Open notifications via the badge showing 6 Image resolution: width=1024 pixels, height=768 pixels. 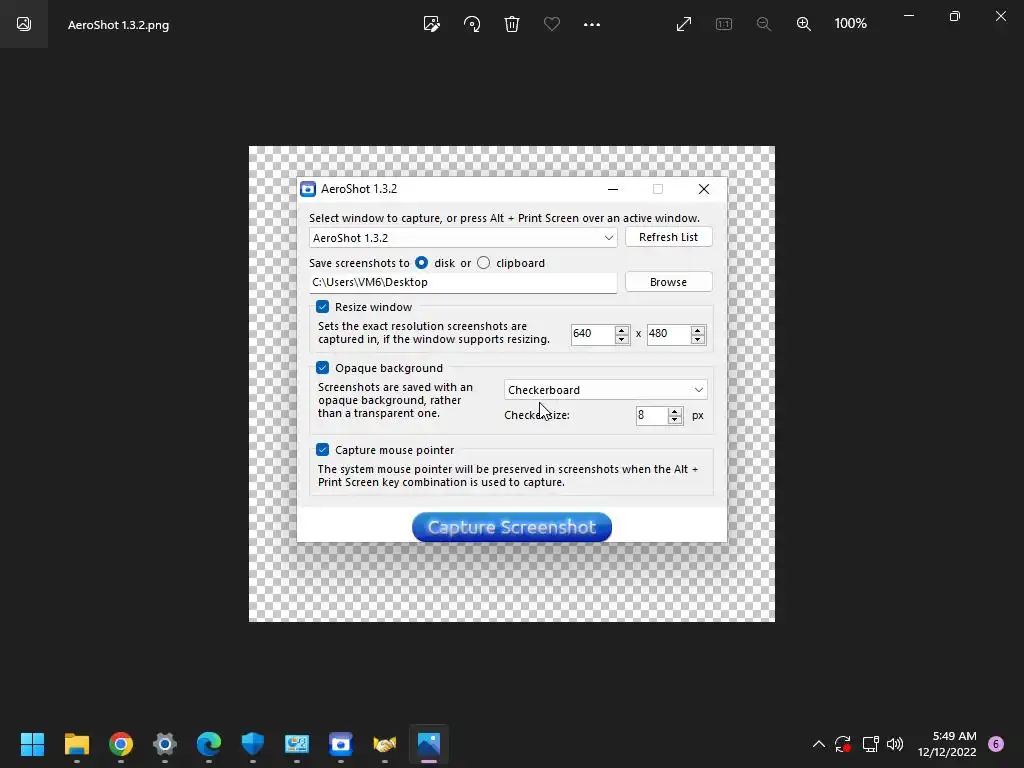pos(996,744)
